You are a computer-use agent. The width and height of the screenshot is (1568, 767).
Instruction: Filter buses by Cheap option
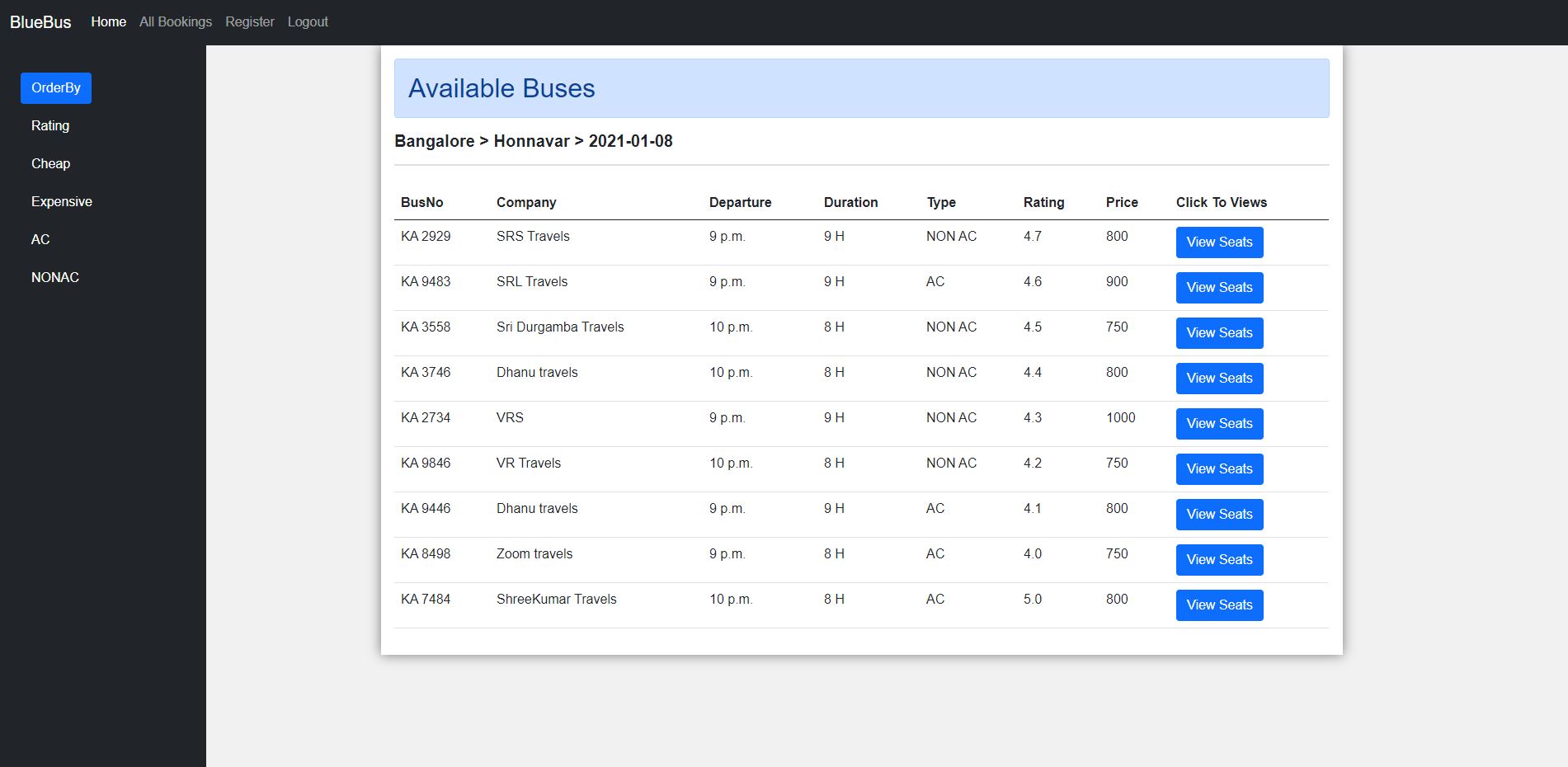[50, 163]
